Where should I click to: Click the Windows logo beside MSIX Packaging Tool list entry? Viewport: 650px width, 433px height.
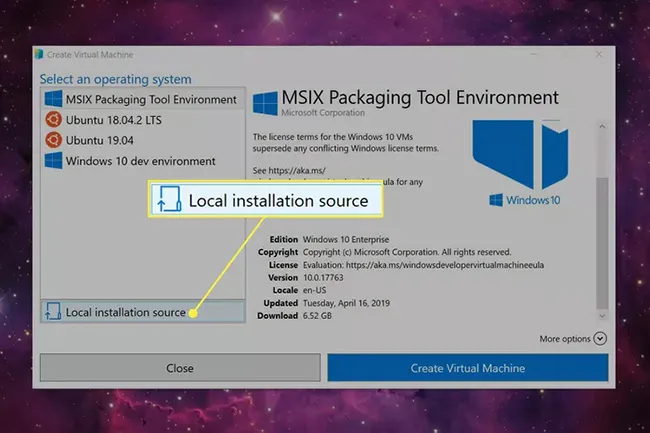pos(53,100)
